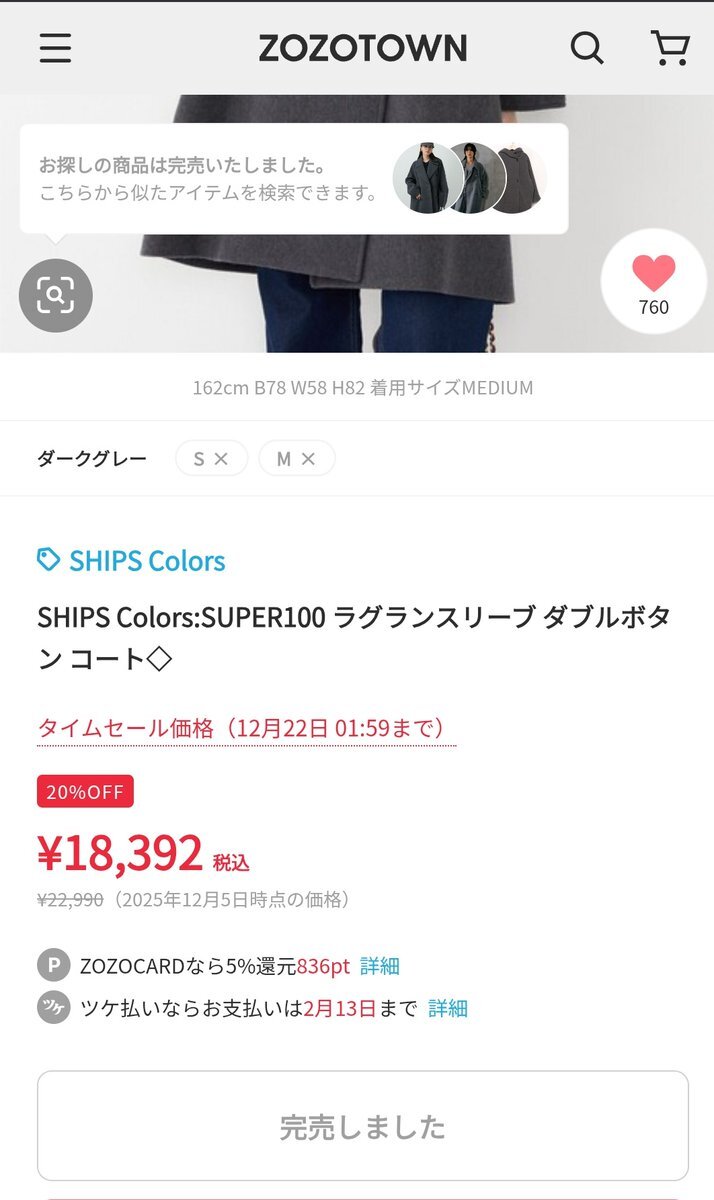This screenshot has height=1200, width=714.
Task: Favorite the item with heart icon
Action: click(654, 282)
